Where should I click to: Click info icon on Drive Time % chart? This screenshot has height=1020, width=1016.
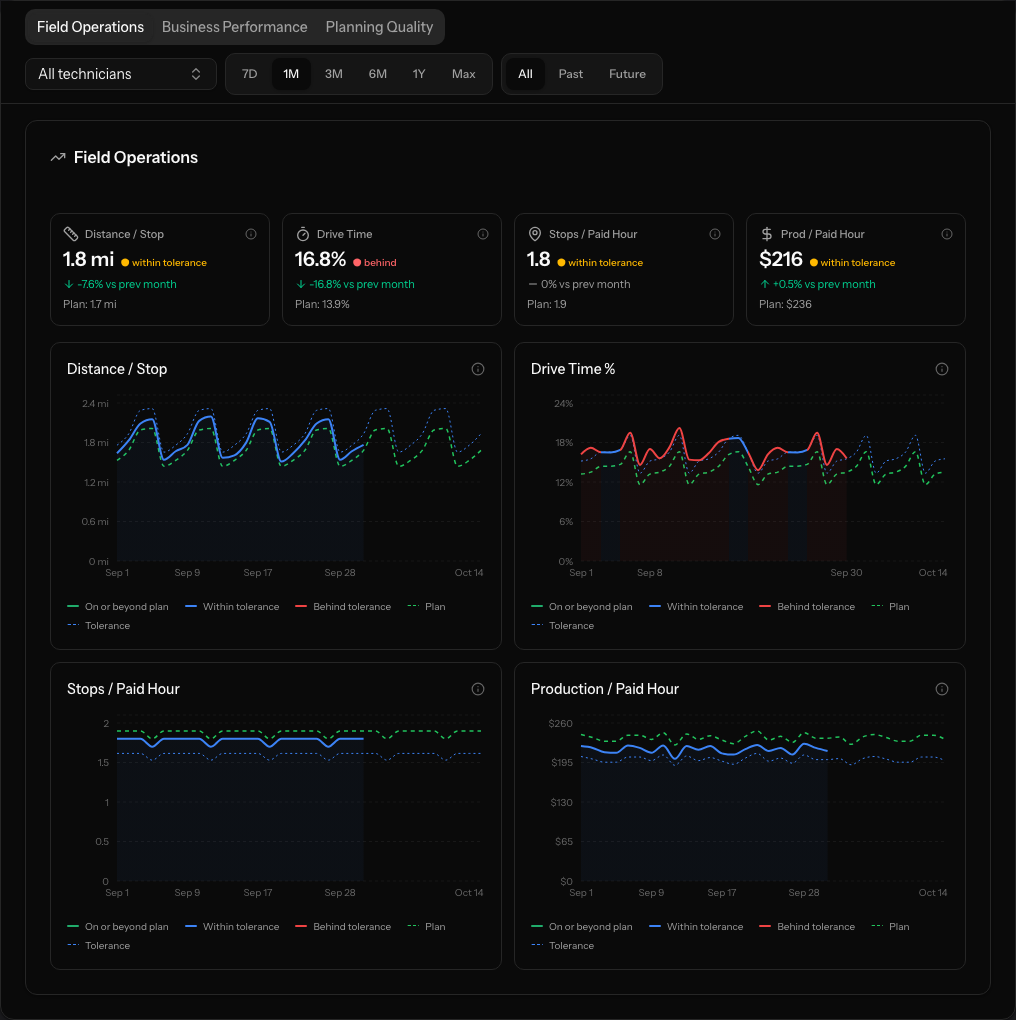click(x=942, y=369)
